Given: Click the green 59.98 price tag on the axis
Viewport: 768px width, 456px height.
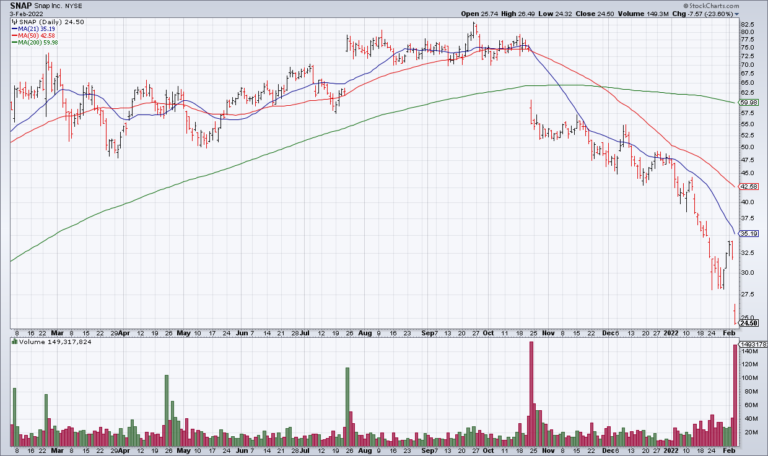Looking at the screenshot, I should point(749,102).
